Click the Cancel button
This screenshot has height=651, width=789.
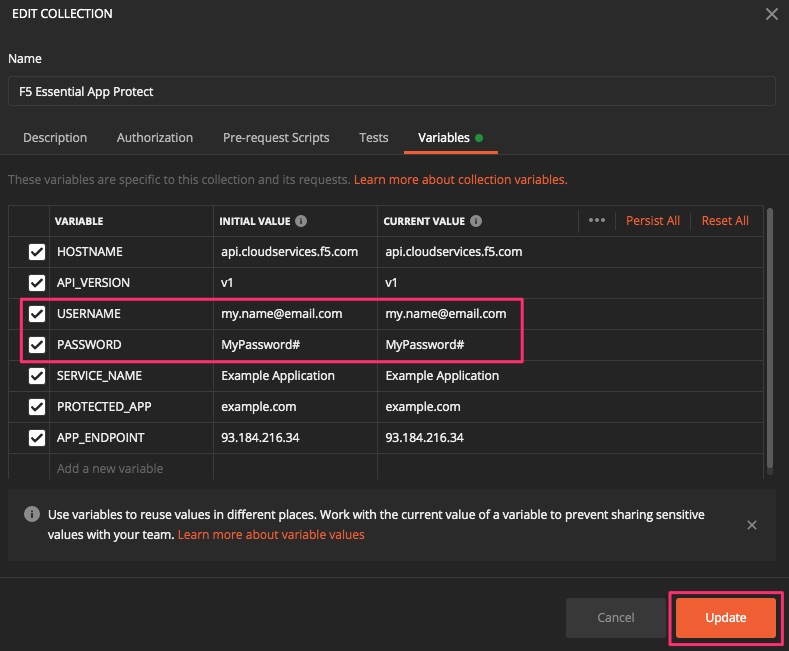tap(615, 618)
